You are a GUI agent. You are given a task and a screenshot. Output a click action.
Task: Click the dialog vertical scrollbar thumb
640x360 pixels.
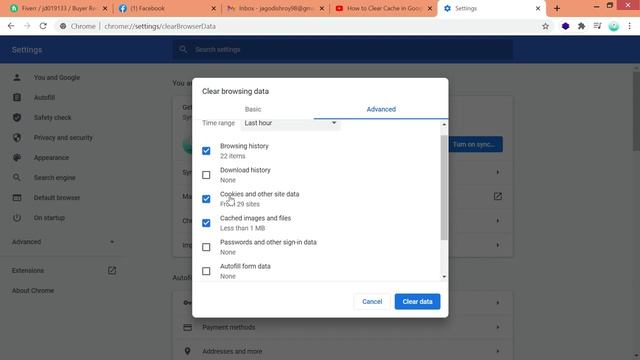(x=444, y=188)
